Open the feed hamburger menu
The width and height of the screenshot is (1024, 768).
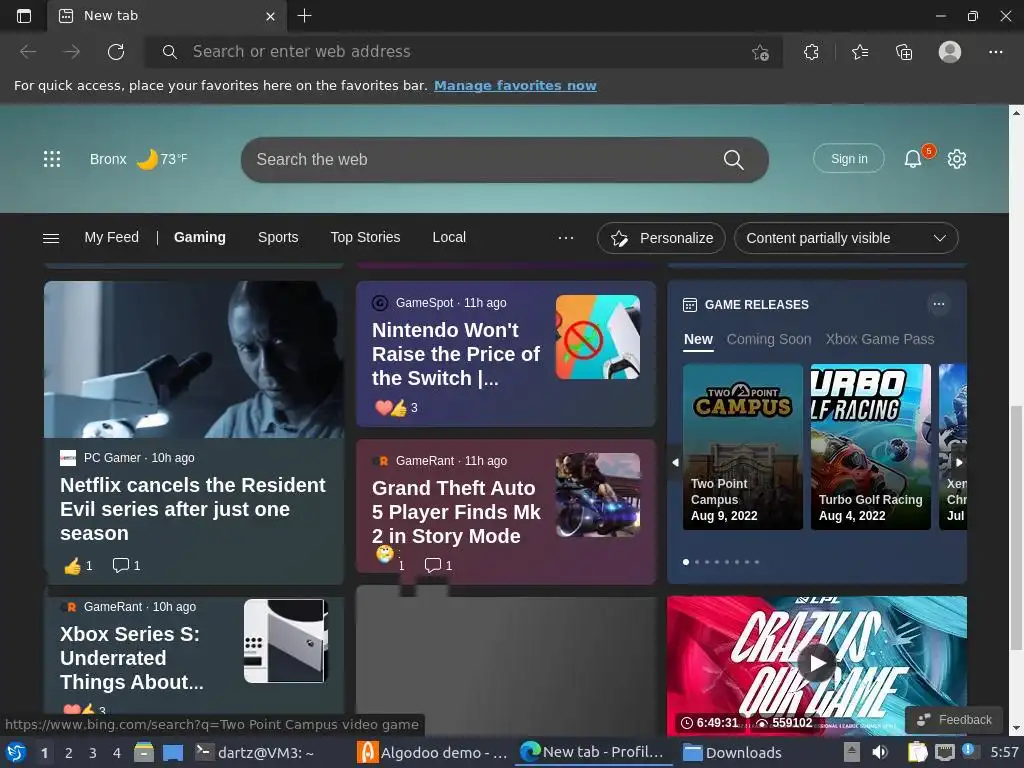point(51,238)
